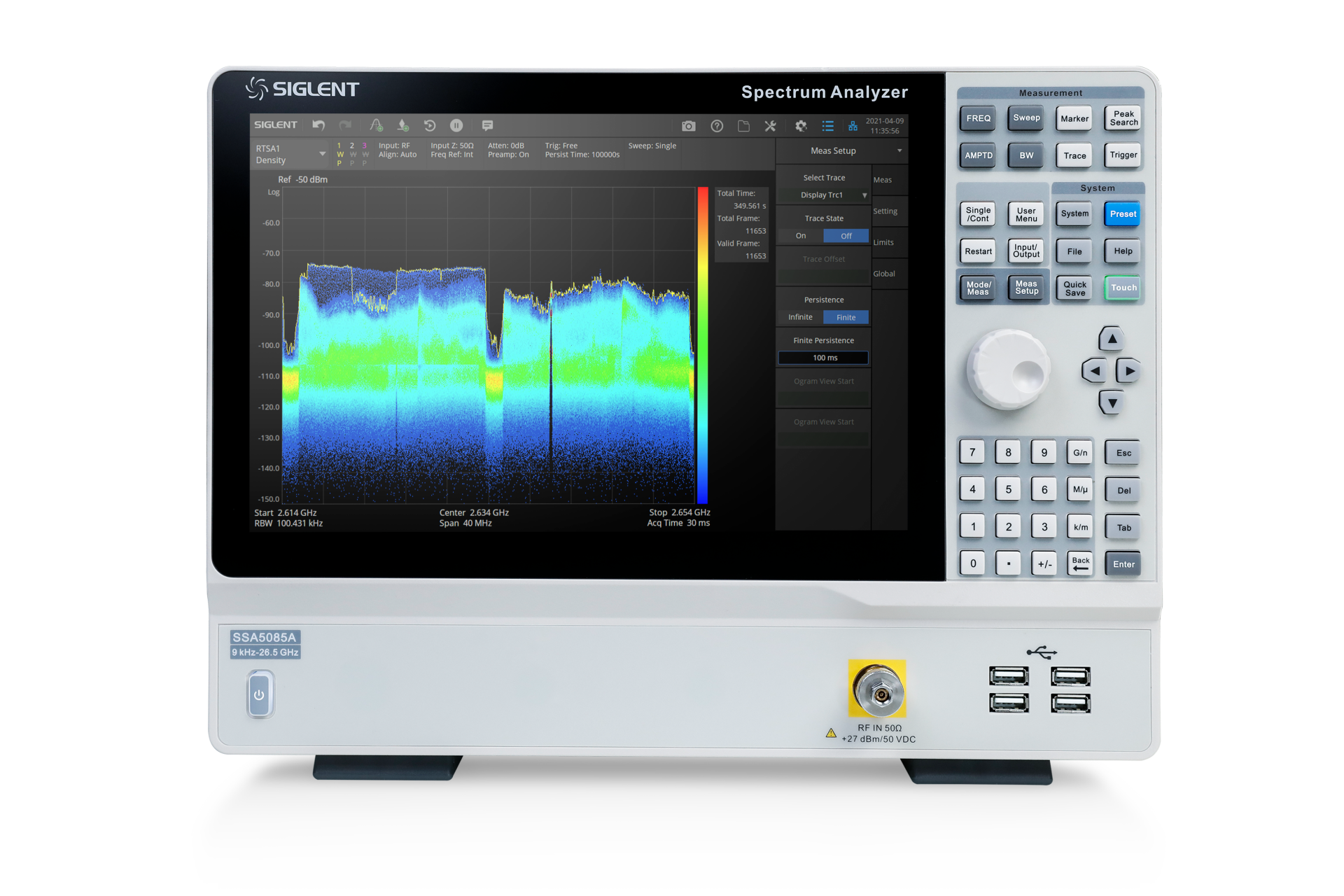1344x896 pixels.
Task: Switch to the Global side tab
Action: 889,274
